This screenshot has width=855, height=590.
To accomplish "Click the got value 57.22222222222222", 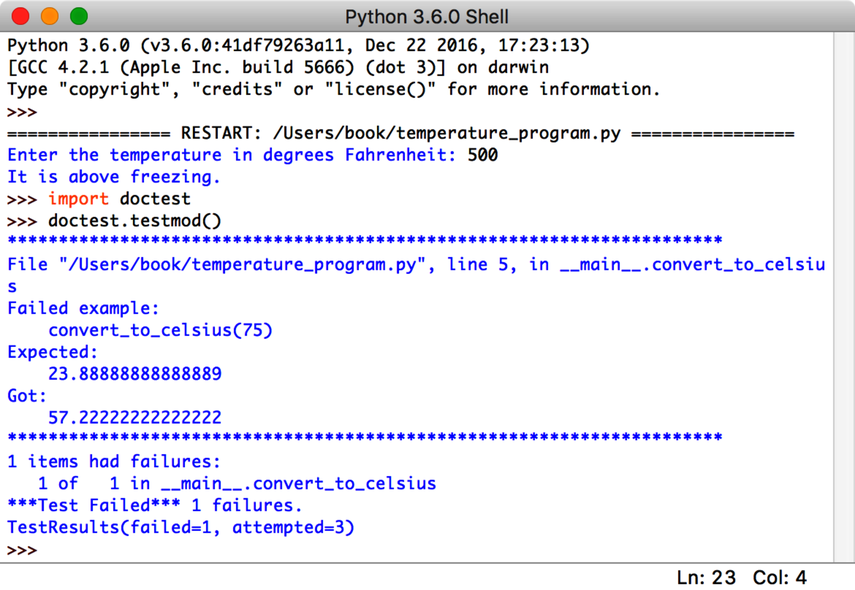I will pos(135,418).
